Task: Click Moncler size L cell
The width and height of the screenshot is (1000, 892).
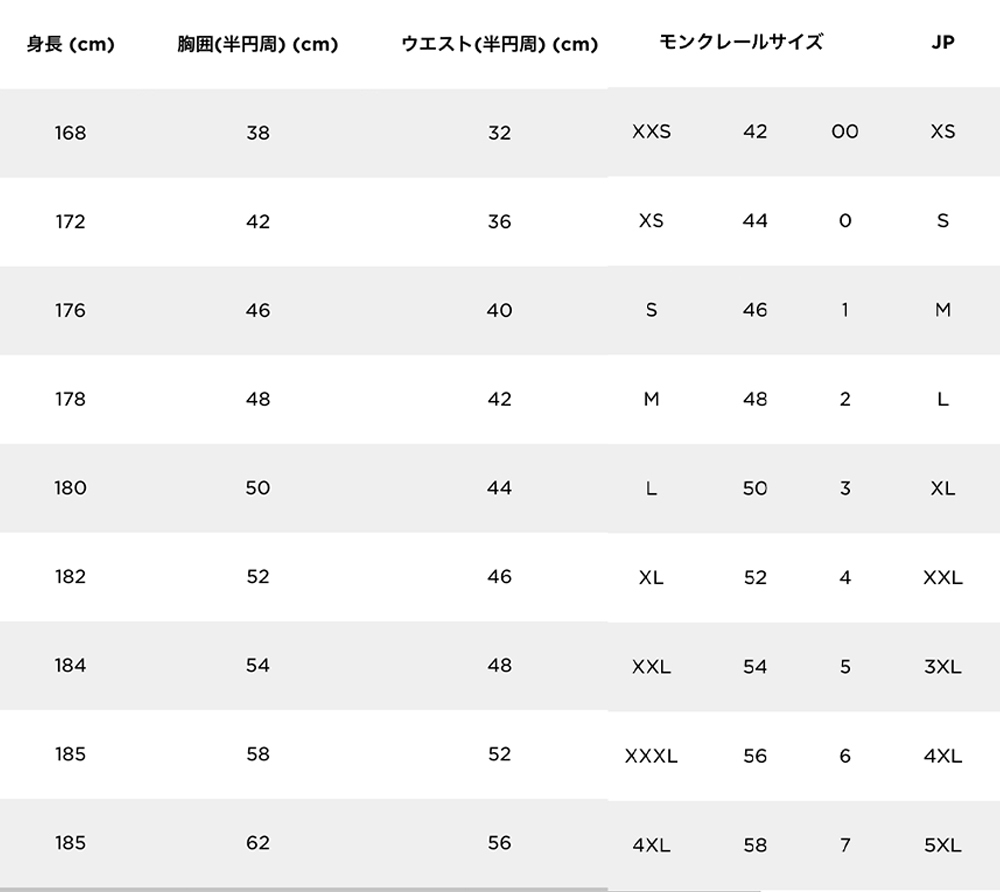Action: point(651,488)
